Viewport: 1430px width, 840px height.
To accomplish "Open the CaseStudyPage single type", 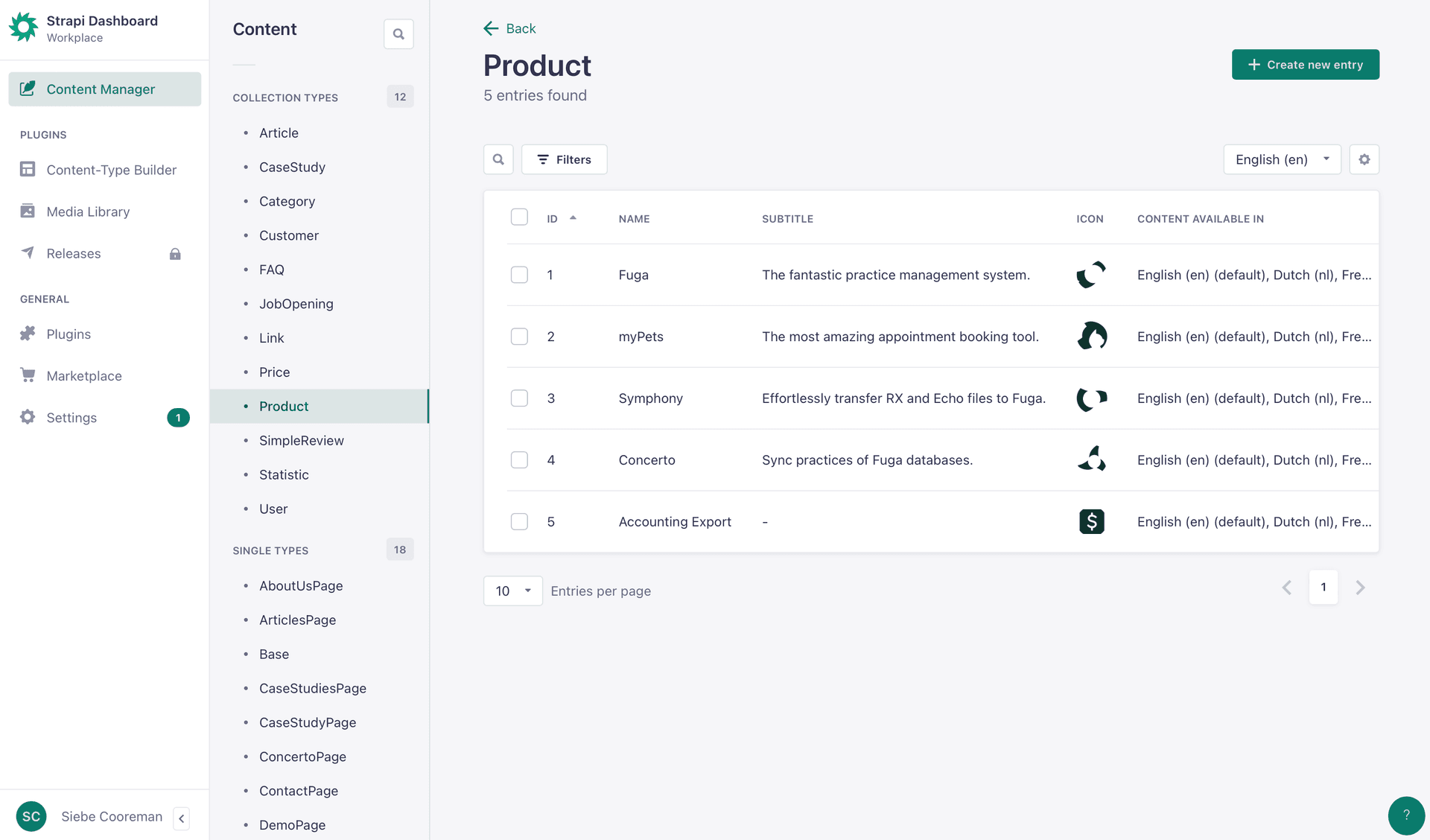I will (308, 723).
